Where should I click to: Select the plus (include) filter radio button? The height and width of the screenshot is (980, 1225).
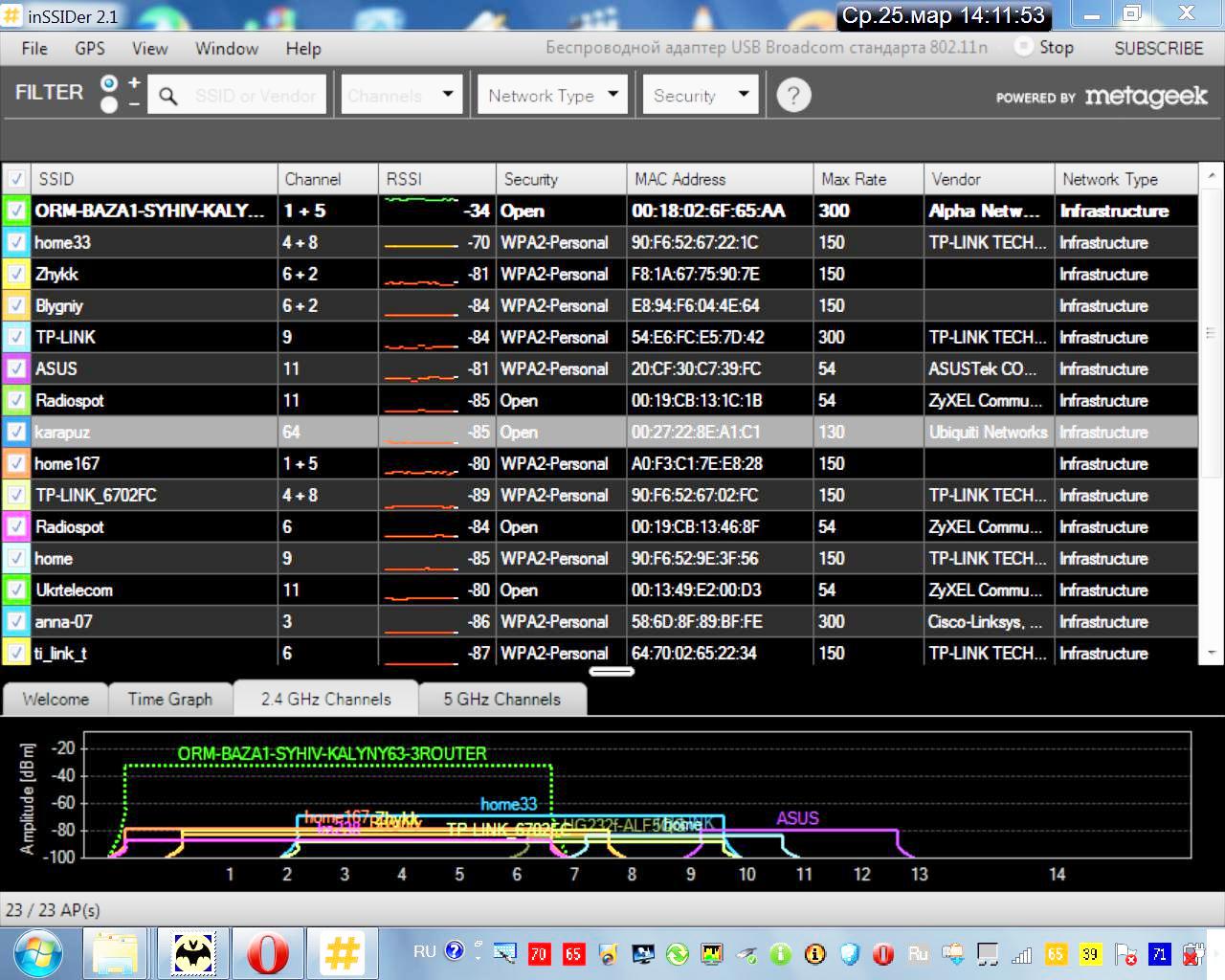pyautogui.click(x=109, y=83)
